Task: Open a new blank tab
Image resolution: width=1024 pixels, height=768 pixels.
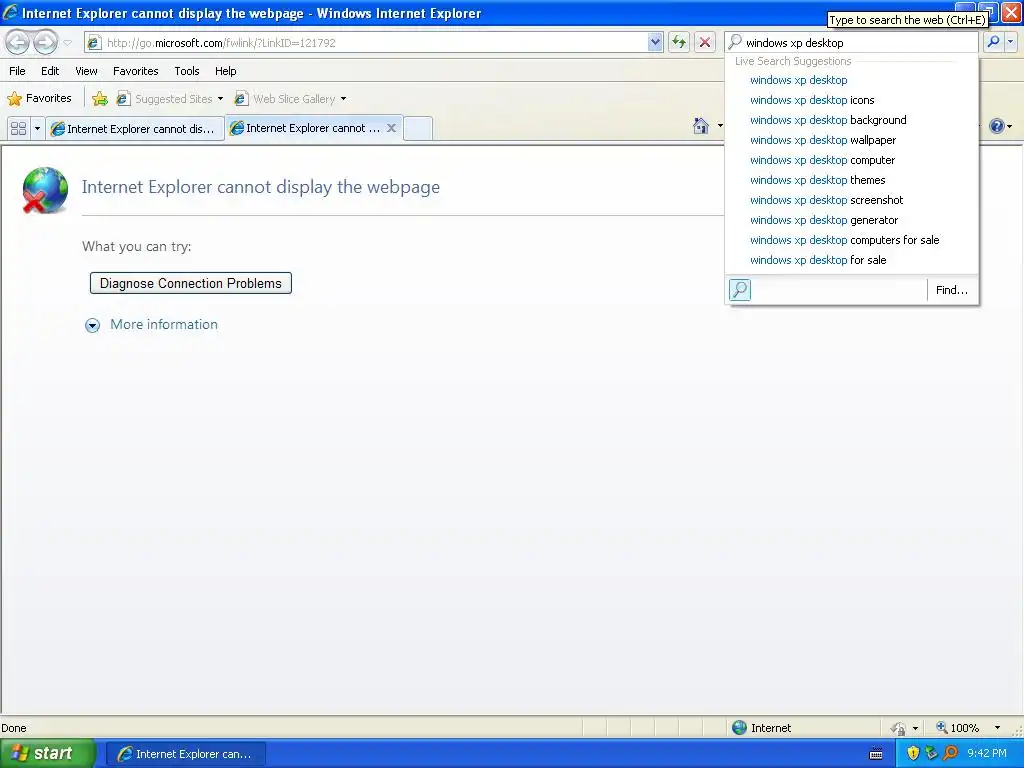Action: [418, 129]
